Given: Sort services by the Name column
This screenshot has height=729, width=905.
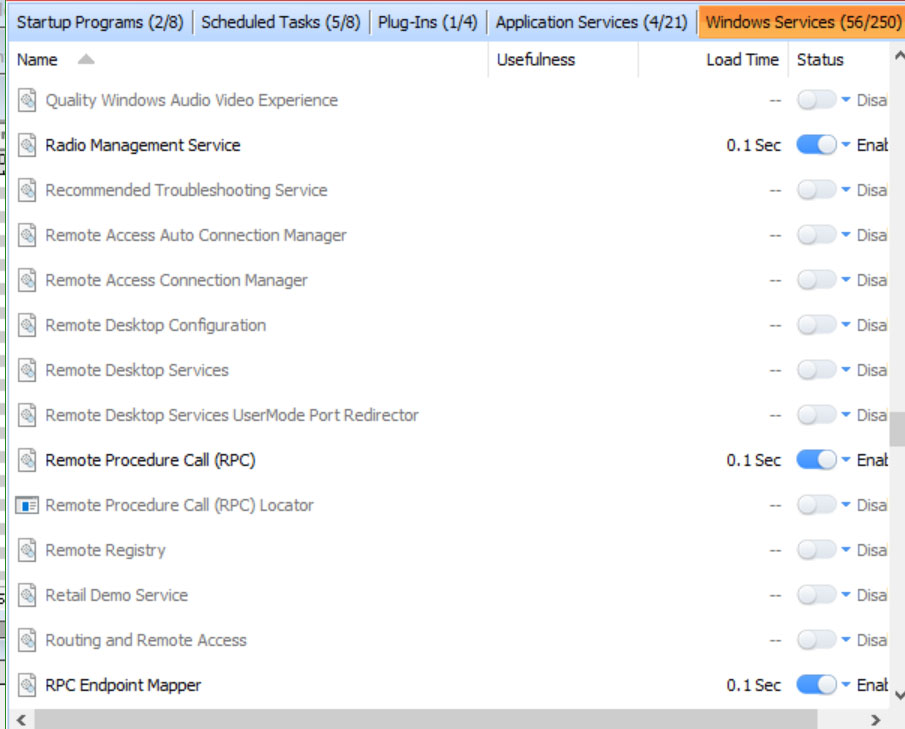Looking at the screenshot, I should pos(37,59).
